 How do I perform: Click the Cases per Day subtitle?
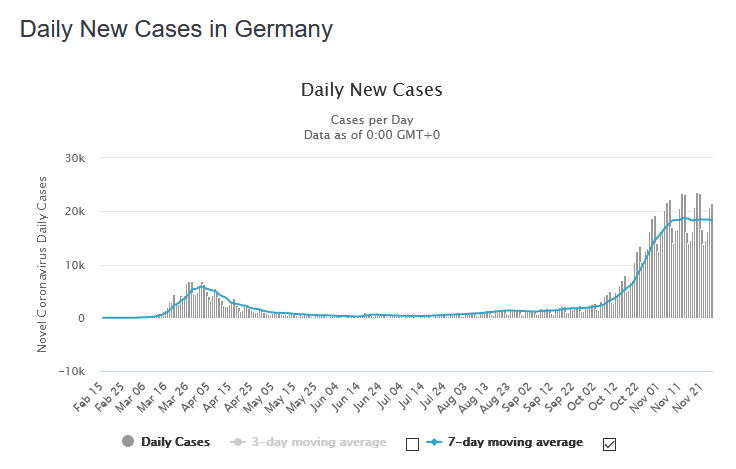pos(371,120)
